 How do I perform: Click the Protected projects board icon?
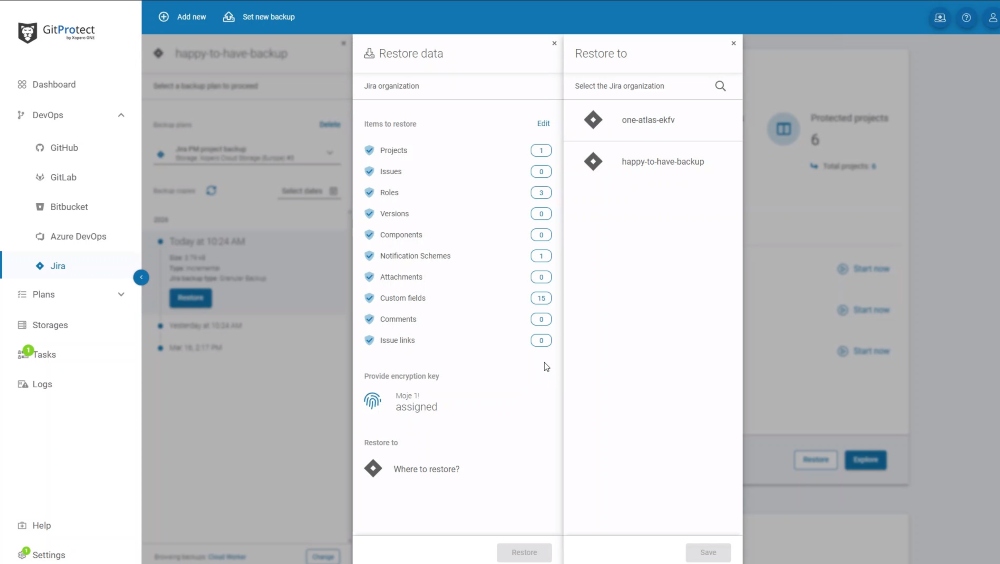coord(783,129)
